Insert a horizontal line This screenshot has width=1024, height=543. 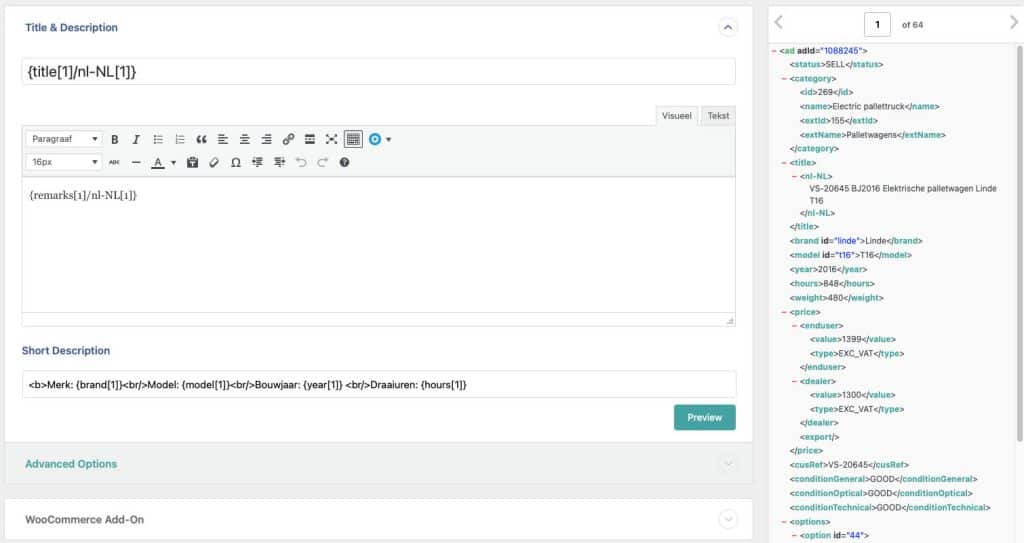[x=136, y=162]
